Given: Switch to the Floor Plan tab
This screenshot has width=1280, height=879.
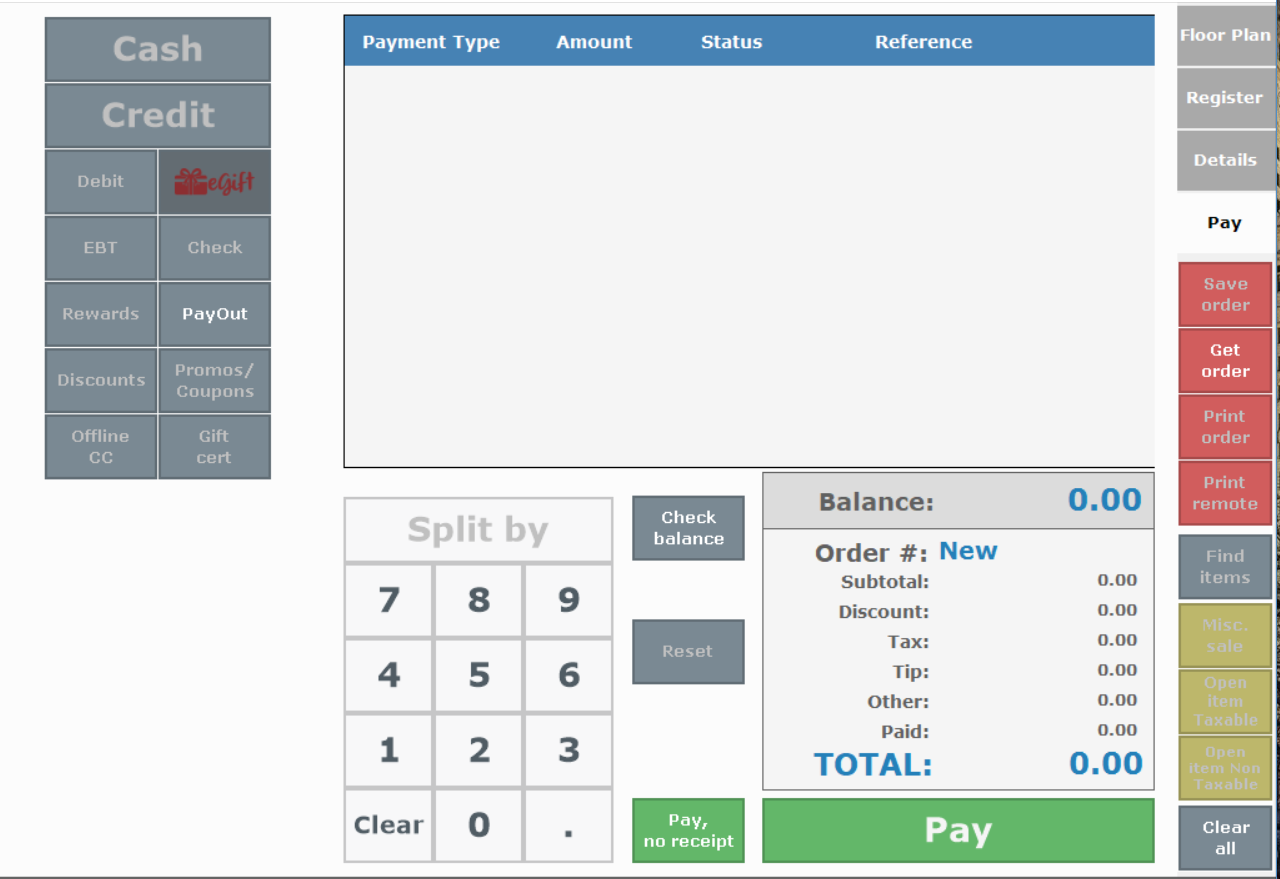Looking at the screenshot, I should point(1225,35).
